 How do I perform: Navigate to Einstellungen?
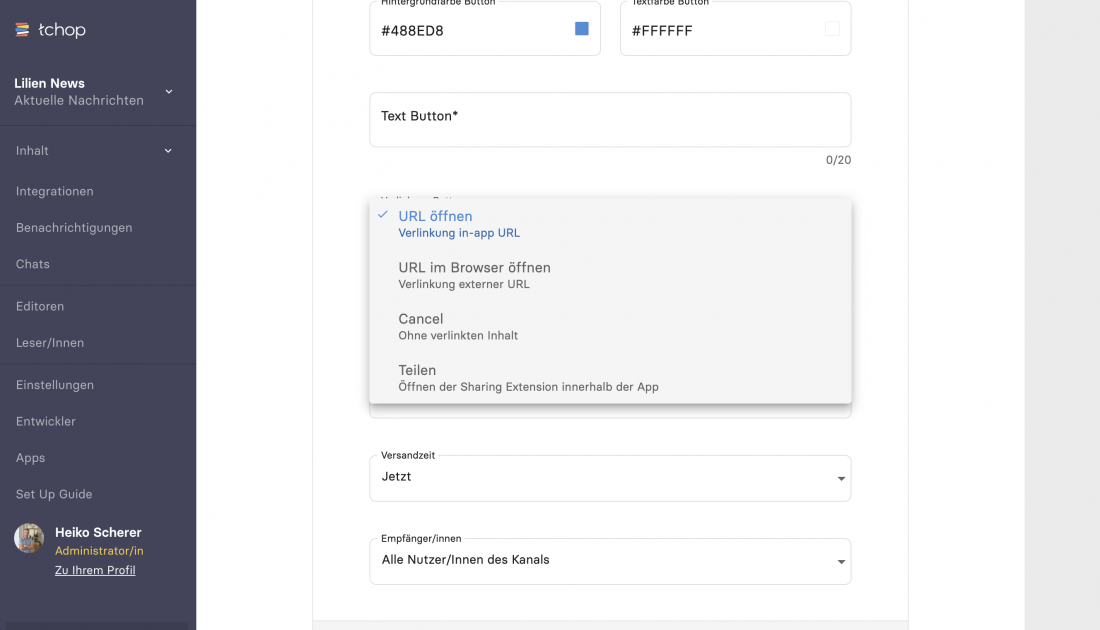[55, 385]
